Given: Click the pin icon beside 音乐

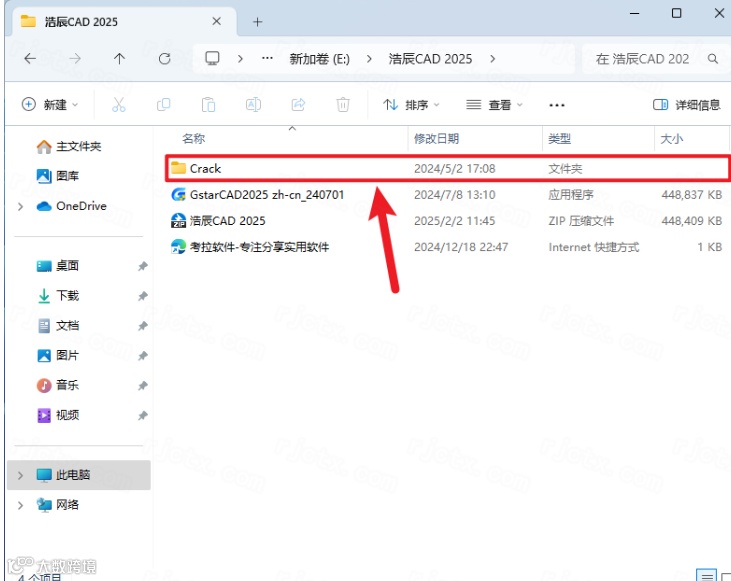Looking at the screenshot, I should tap(143, 386).
